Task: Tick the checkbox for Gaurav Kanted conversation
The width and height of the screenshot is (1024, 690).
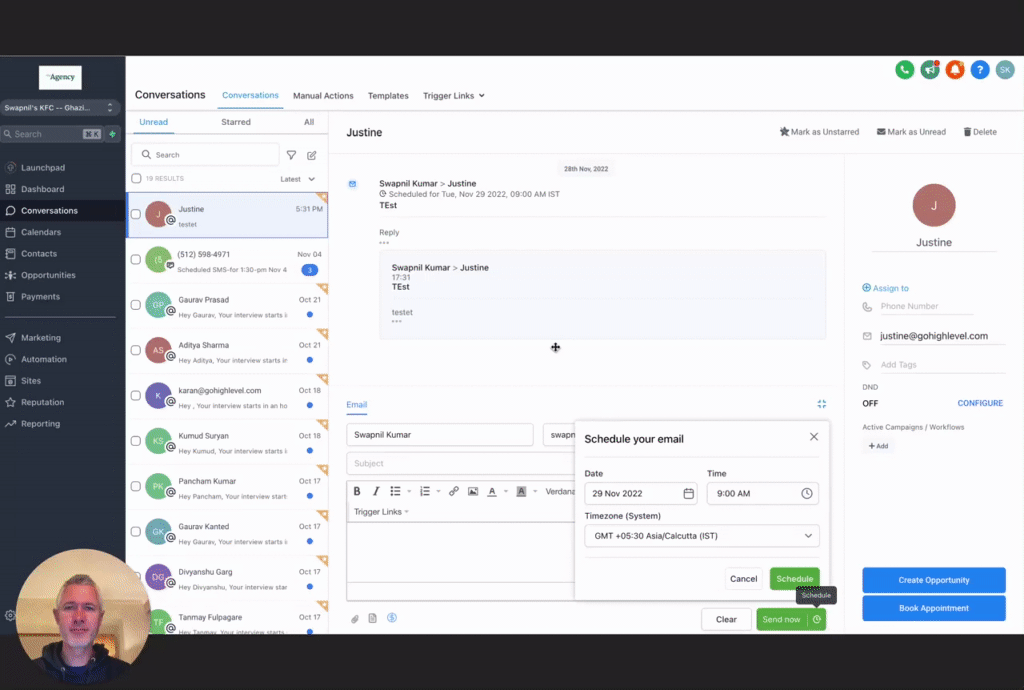Action: point(136,531)
